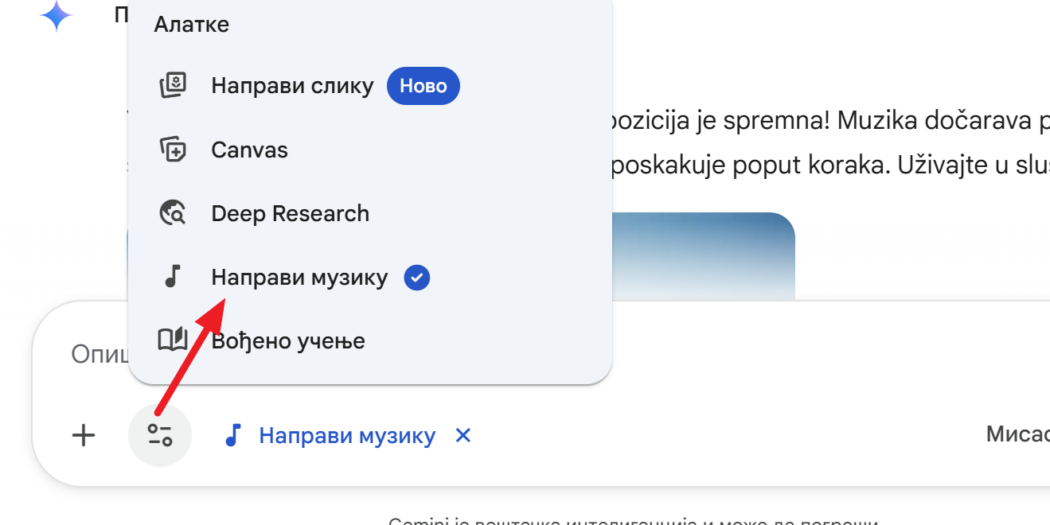This screenshot has height=525, width=1050.
Task: Toggle the tools sliders button in the prompt bar
Action: coord(160,435)
